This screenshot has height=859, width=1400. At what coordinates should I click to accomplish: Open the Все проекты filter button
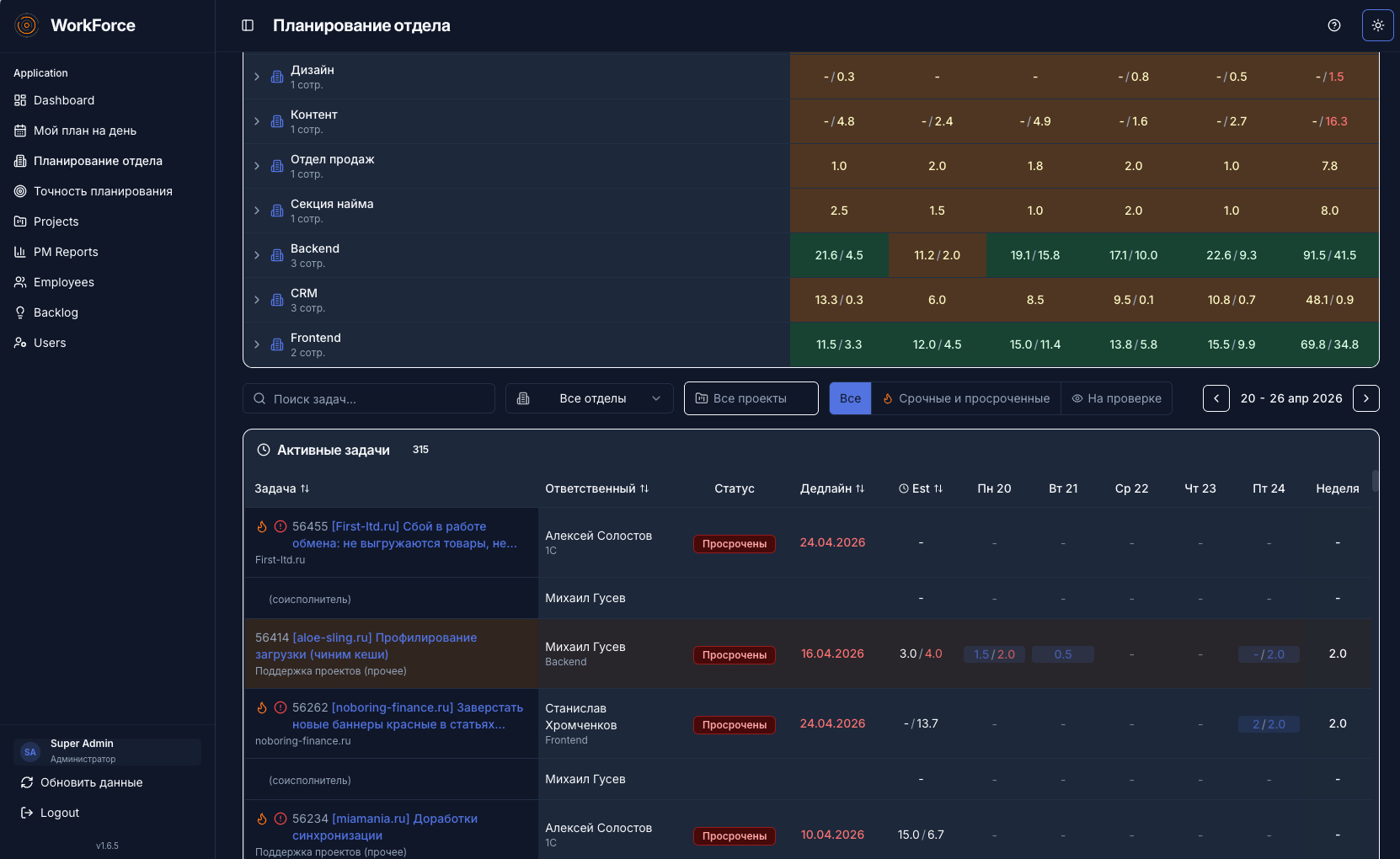click(x=751, y=398)
